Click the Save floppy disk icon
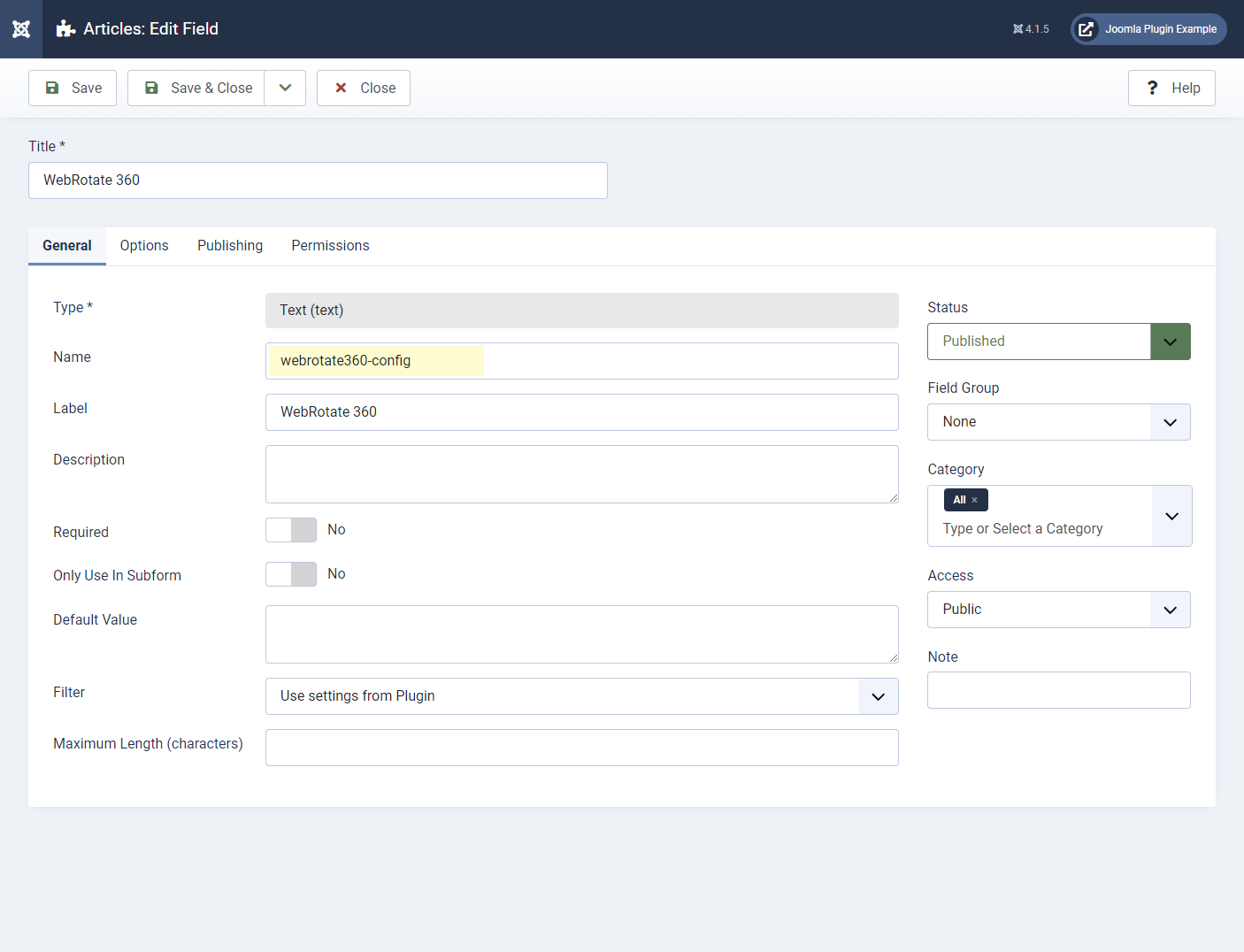Viewport: 1244px width, 952px height. [x=52, y=88]
